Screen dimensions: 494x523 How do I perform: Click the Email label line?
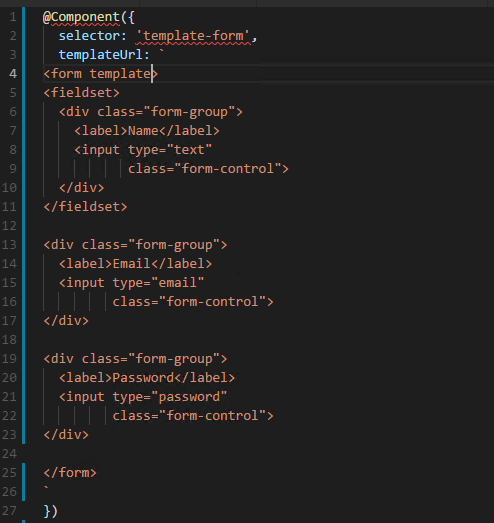(135, 264)
